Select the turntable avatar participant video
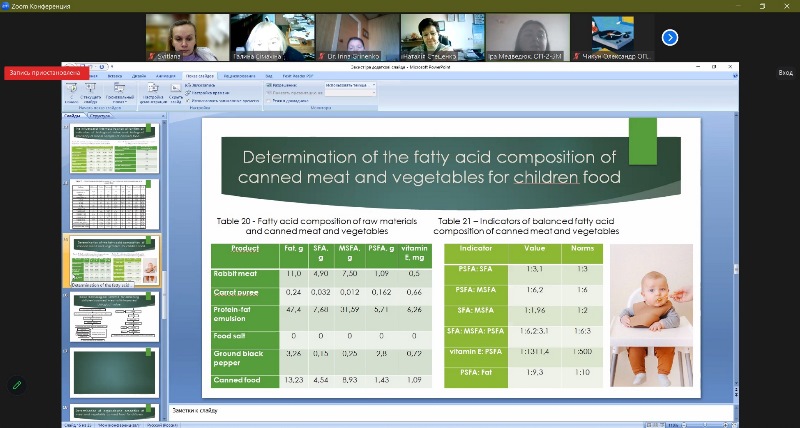 pyautogui.click(x=612, y=37)
